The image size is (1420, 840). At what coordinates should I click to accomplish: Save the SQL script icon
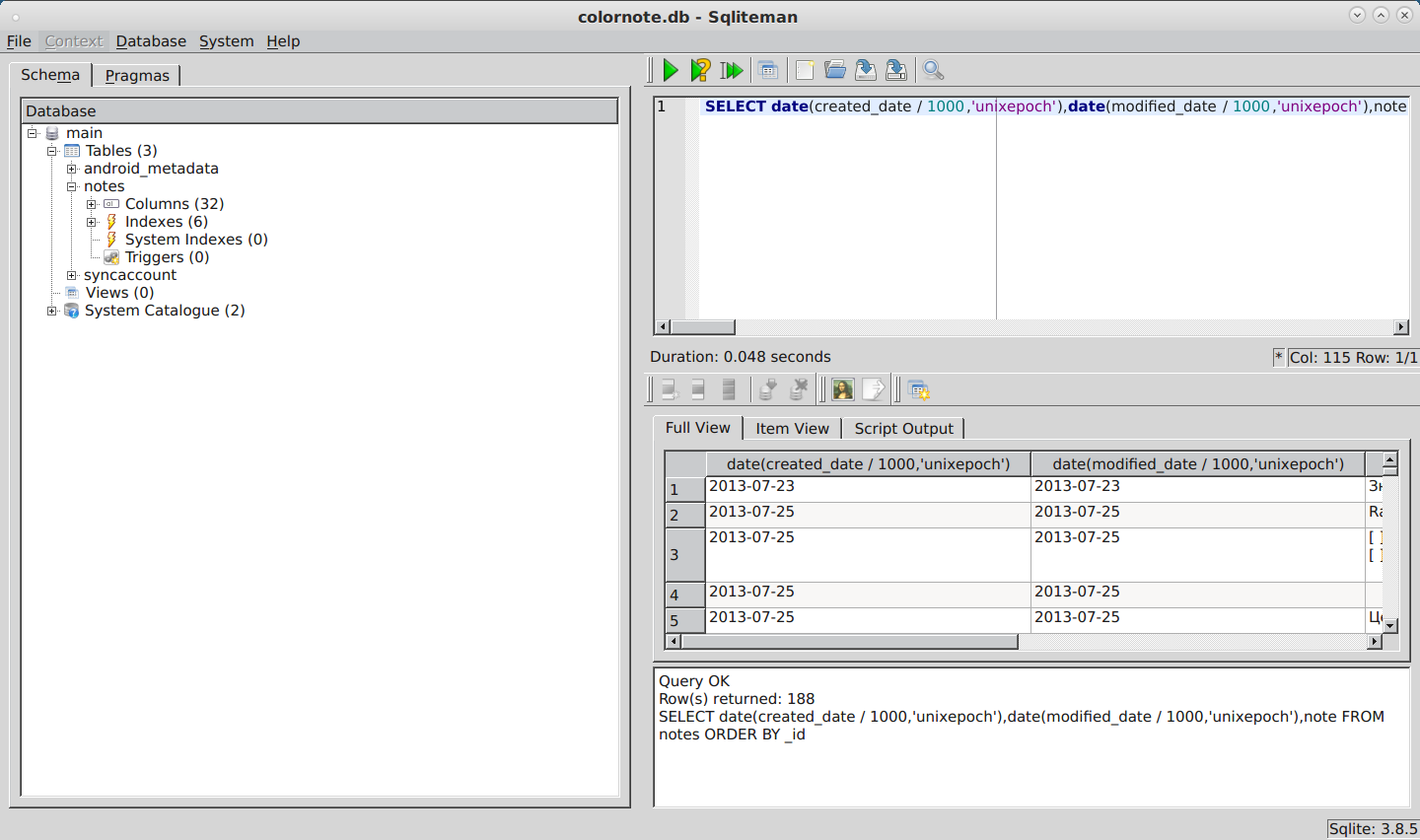coord(866,70)
